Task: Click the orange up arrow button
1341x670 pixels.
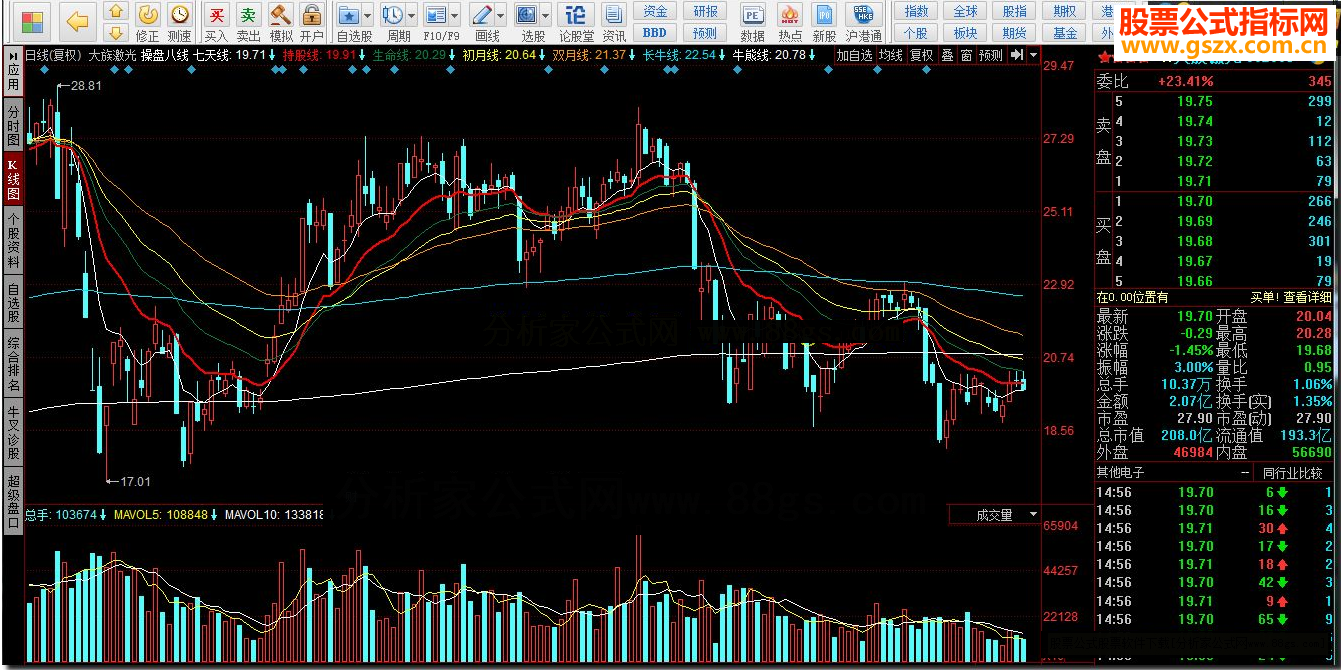Action: click(x=117, y=12)
